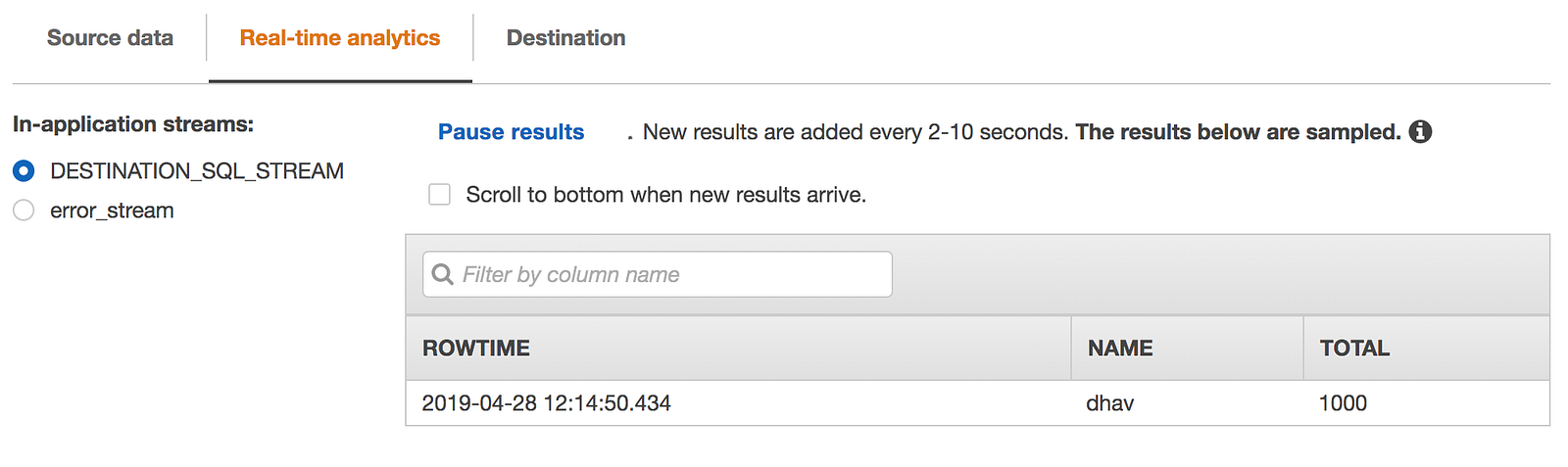Click the error_stream label text
This screenshot has width=1568, height=467.
pos(112,210)
